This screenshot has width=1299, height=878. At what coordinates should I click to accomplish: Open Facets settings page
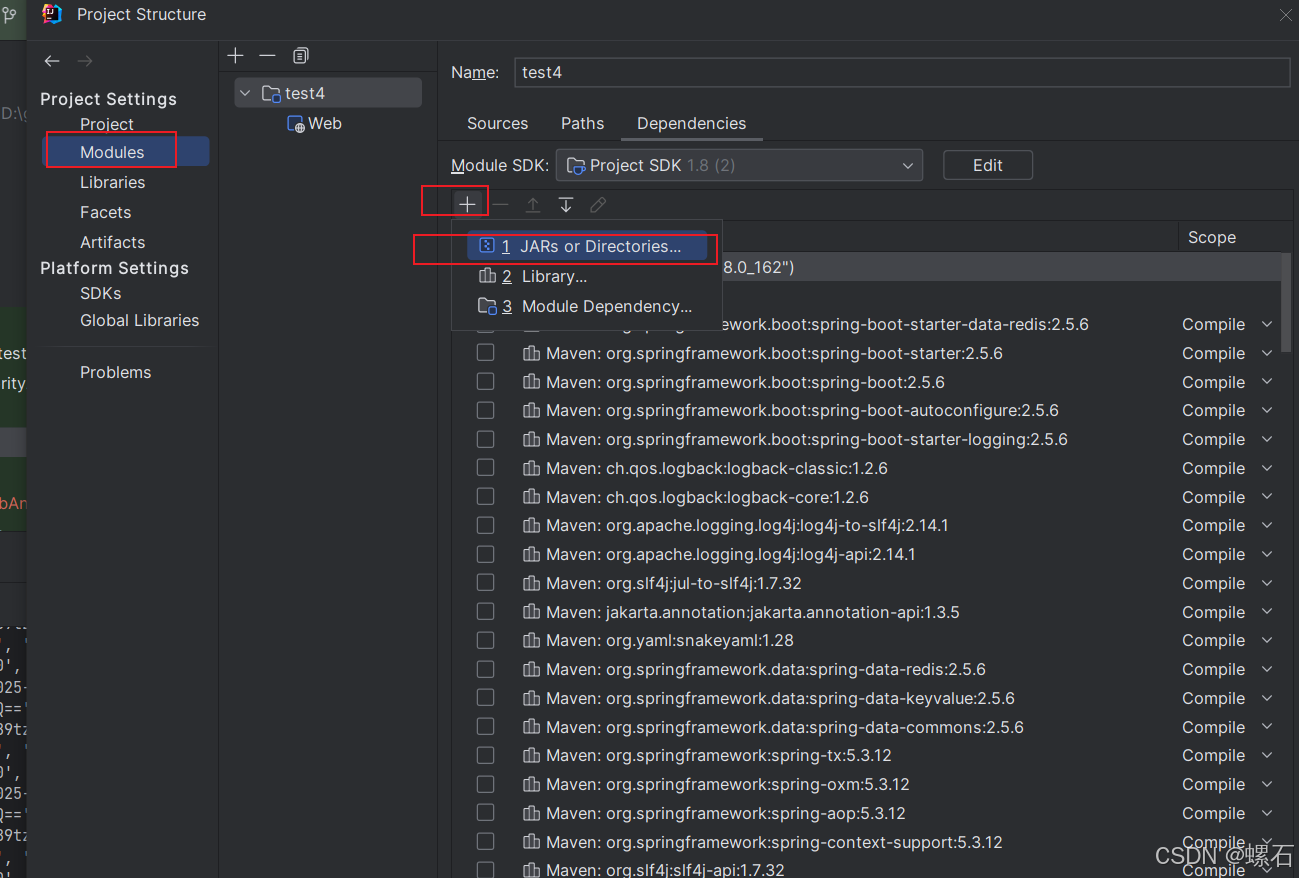(x=105, y=212)
